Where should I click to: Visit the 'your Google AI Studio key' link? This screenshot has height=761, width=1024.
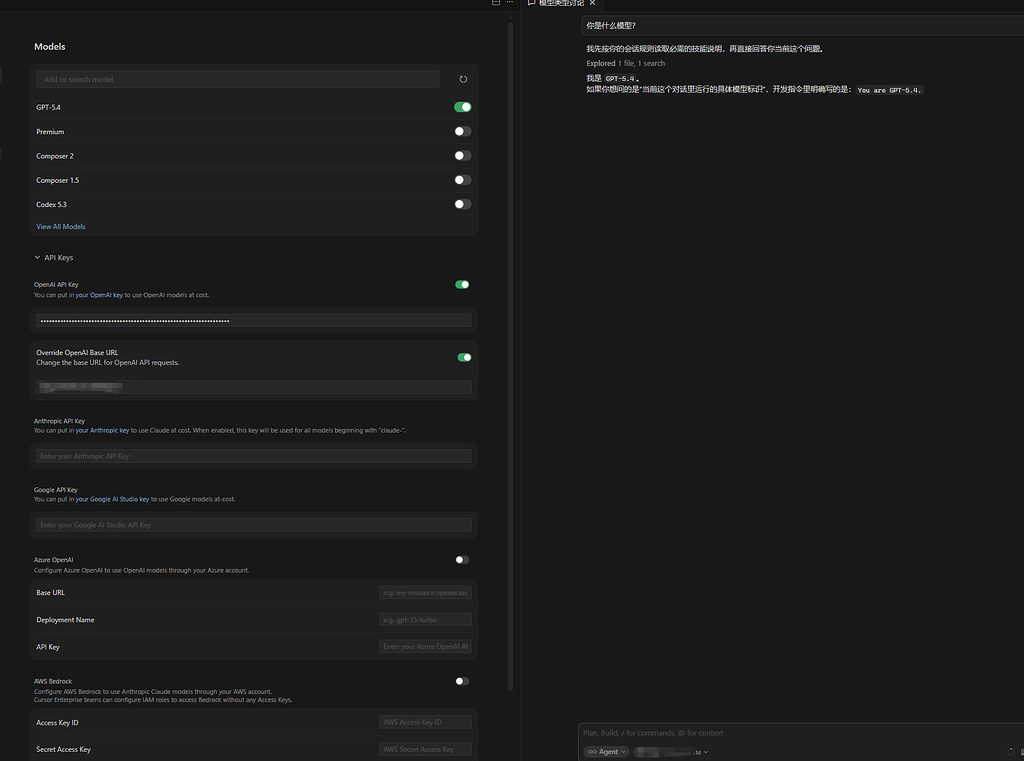112,499
